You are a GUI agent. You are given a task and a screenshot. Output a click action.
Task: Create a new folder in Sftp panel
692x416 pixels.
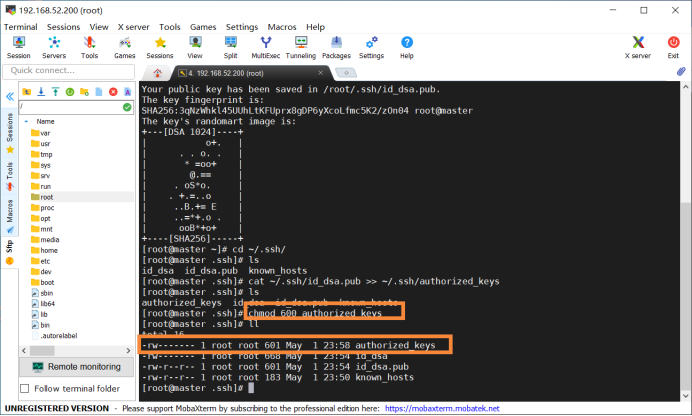(x=84, y=92)
